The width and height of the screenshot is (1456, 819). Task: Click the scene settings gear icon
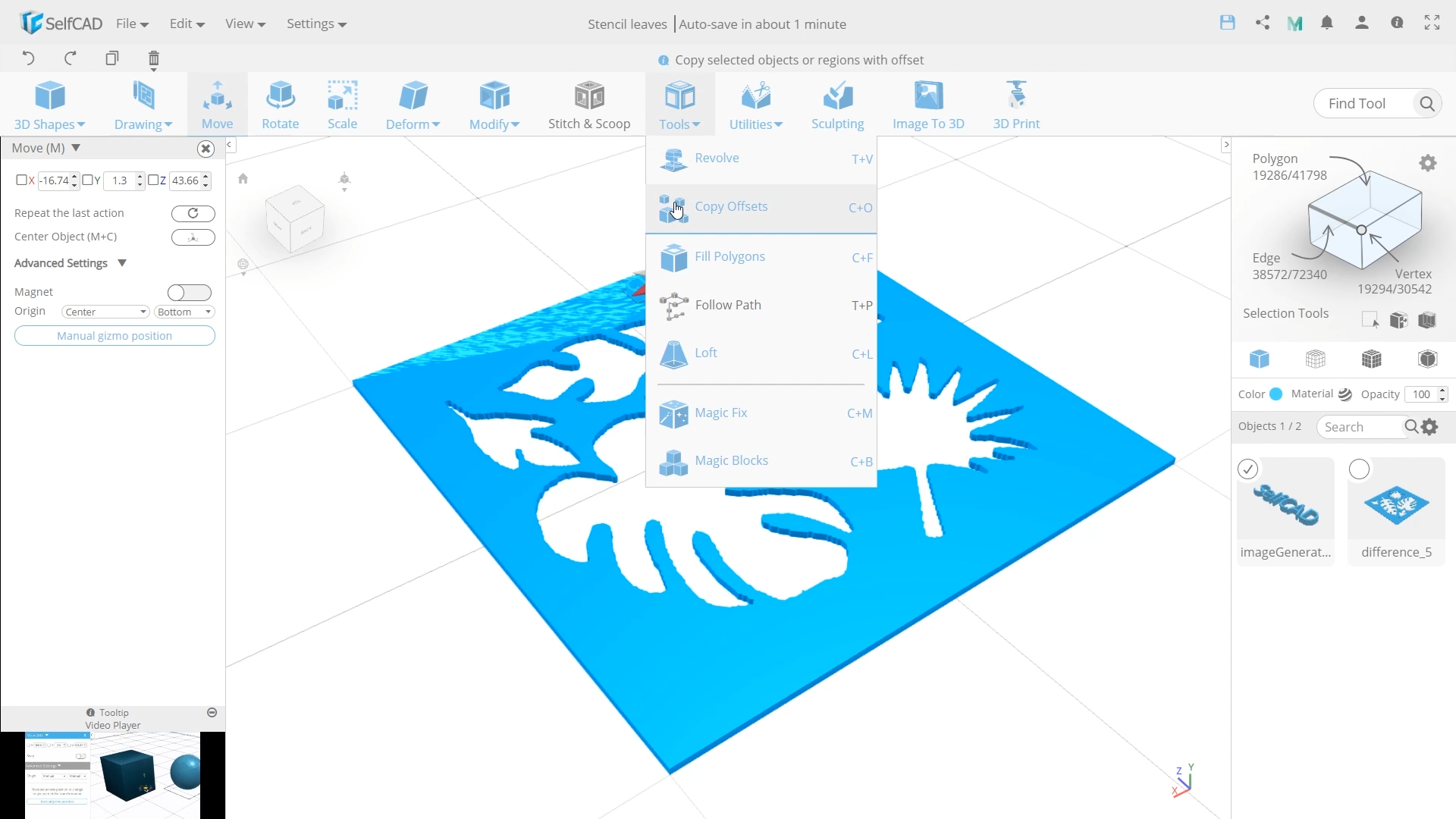pyautogui.click(x=1428, y=163)
